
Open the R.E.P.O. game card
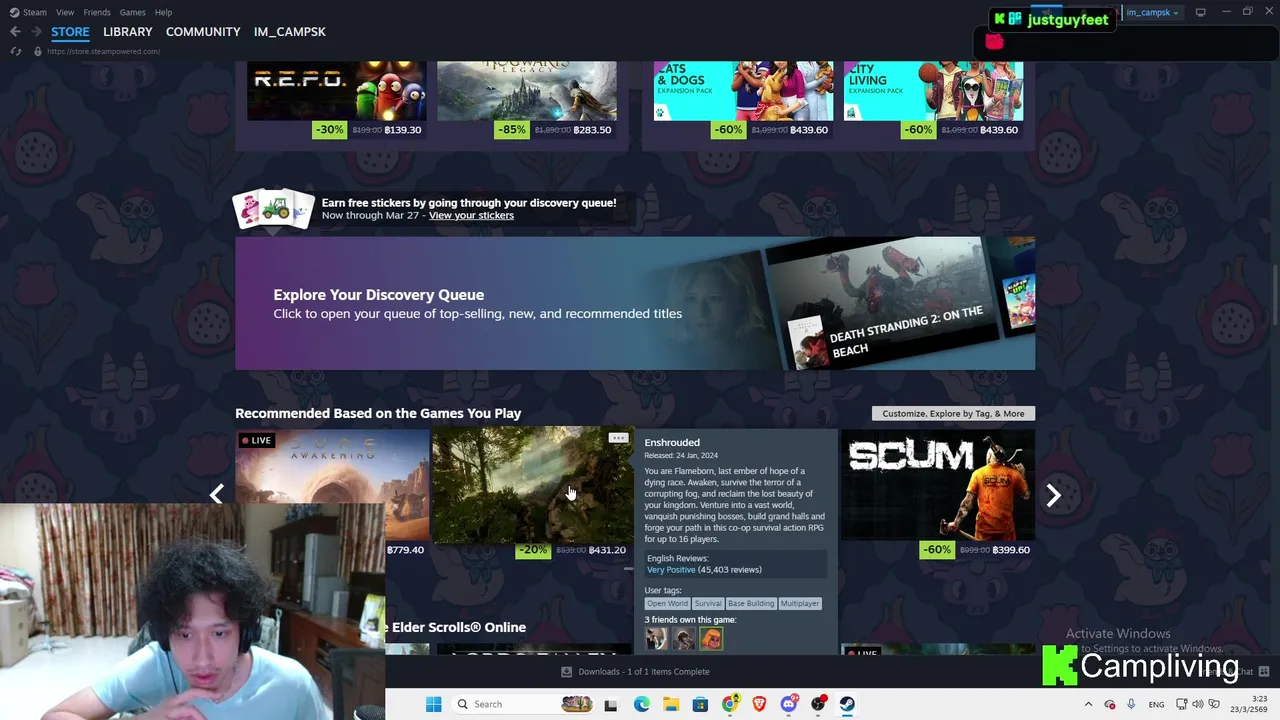[x=336, y=91]
